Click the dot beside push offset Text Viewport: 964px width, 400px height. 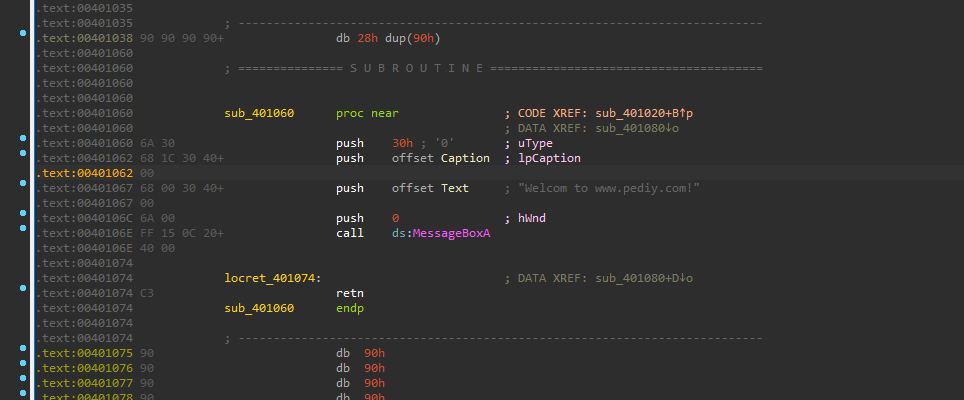[23, 188]
